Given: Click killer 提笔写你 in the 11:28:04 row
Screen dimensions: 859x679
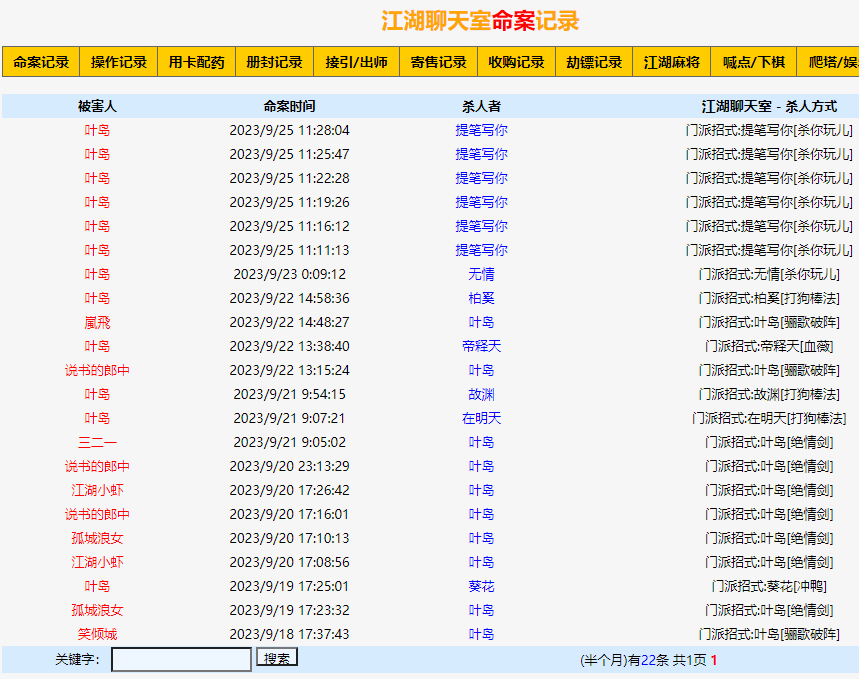Looking at the screenshot, I should (x=482, y=130).
